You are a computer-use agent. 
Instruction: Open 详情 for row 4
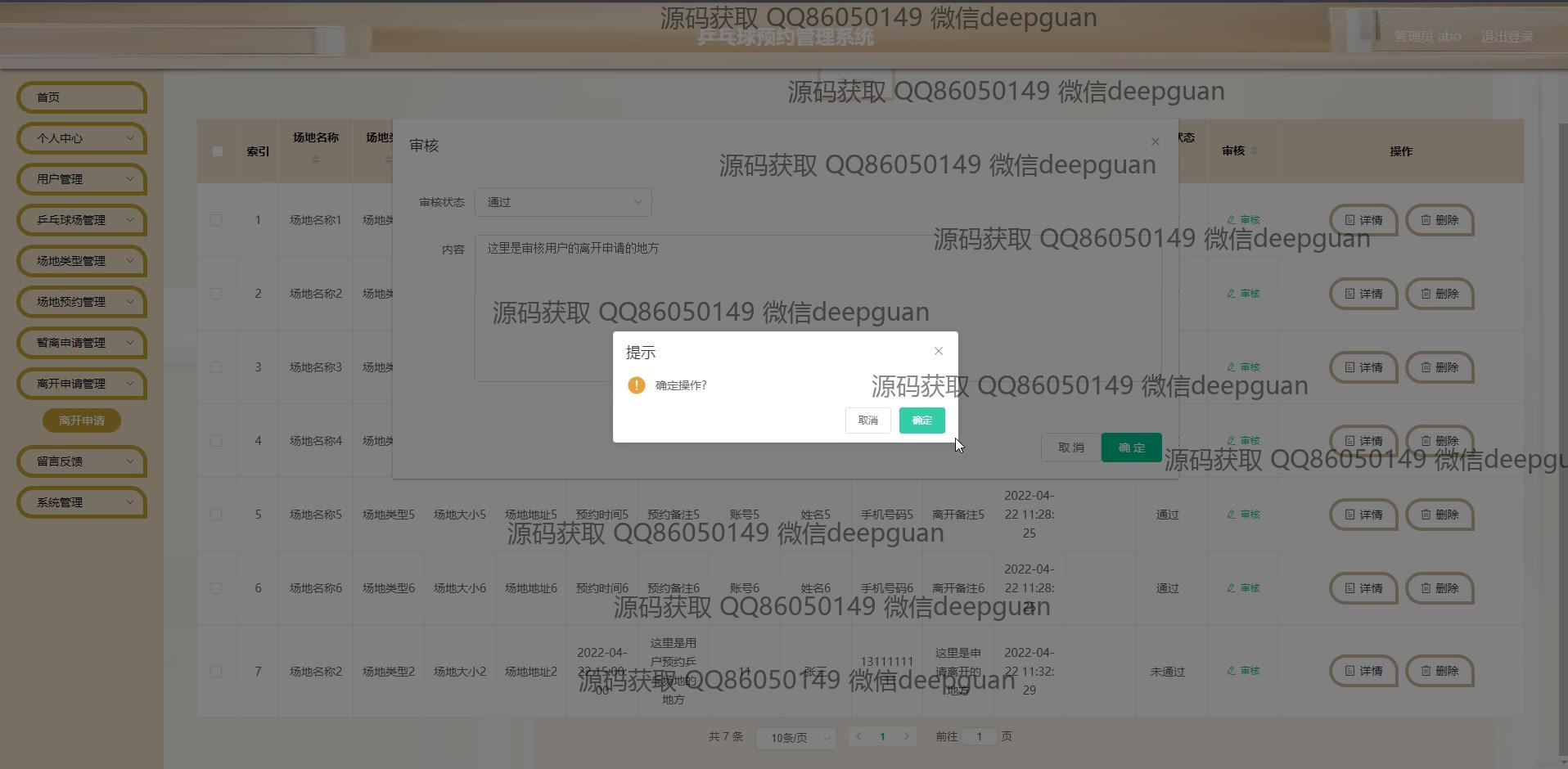(1363, 441)
